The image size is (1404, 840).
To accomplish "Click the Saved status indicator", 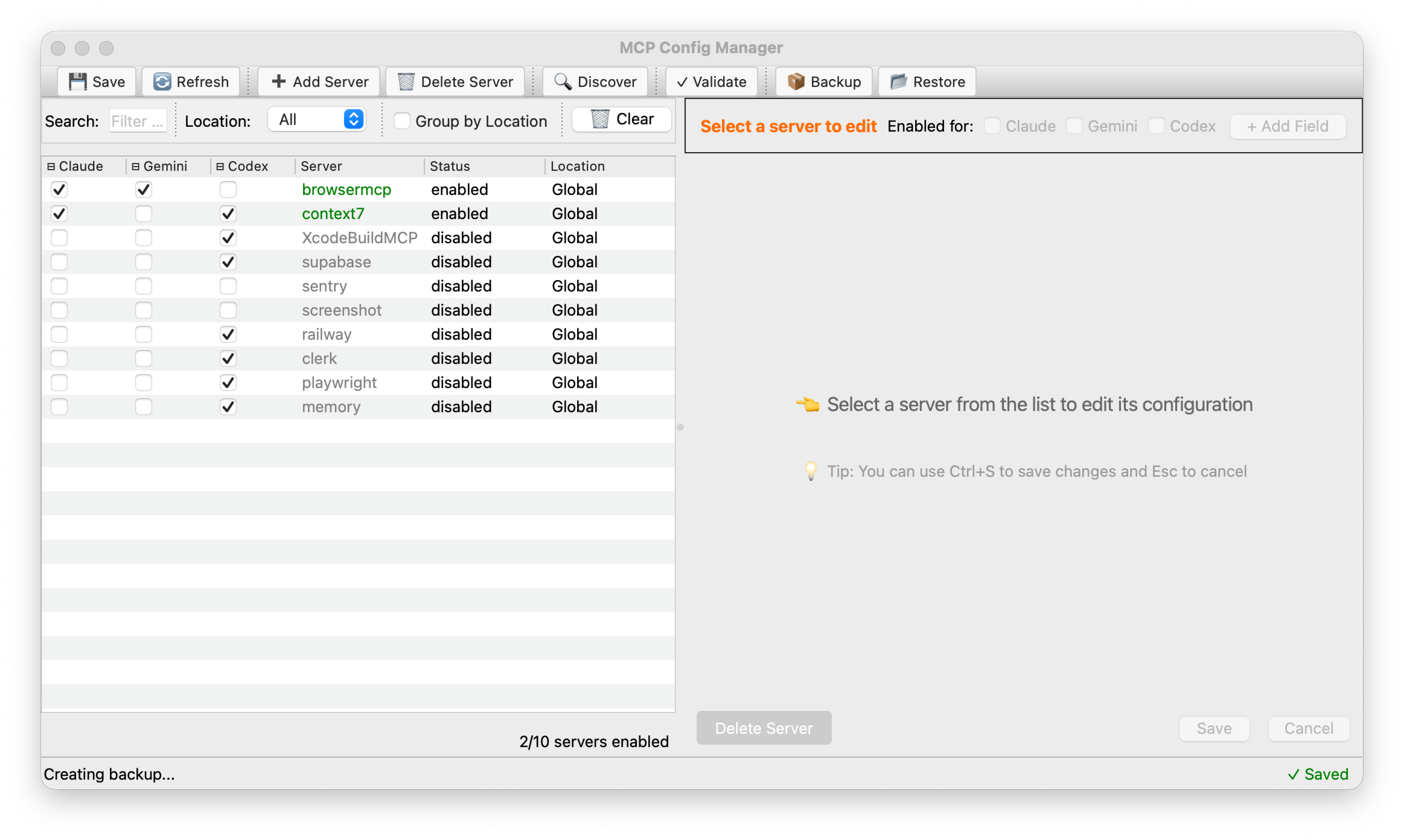I will pyautogui.click(x=1318, y=774).
